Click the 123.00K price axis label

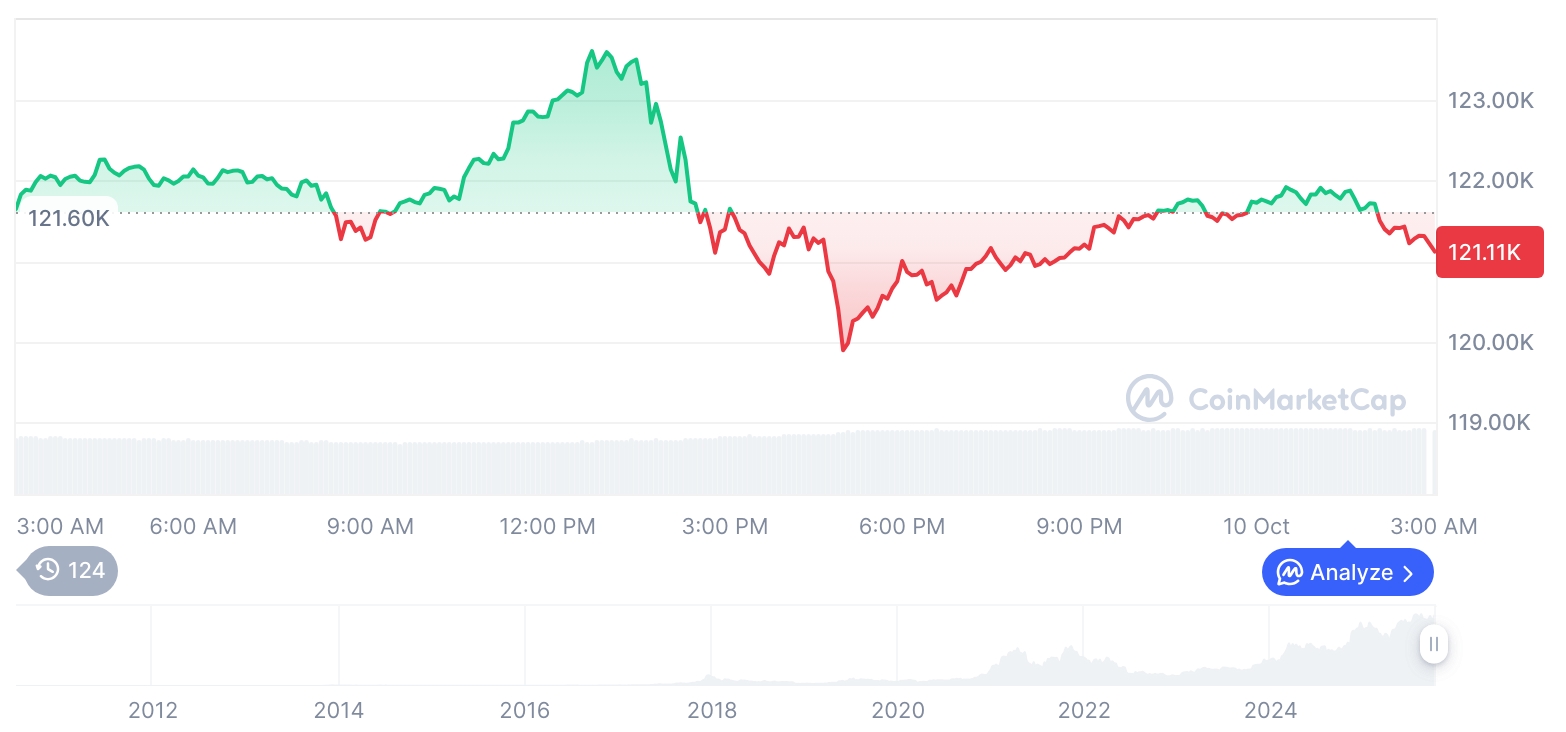pos(1490,100)
